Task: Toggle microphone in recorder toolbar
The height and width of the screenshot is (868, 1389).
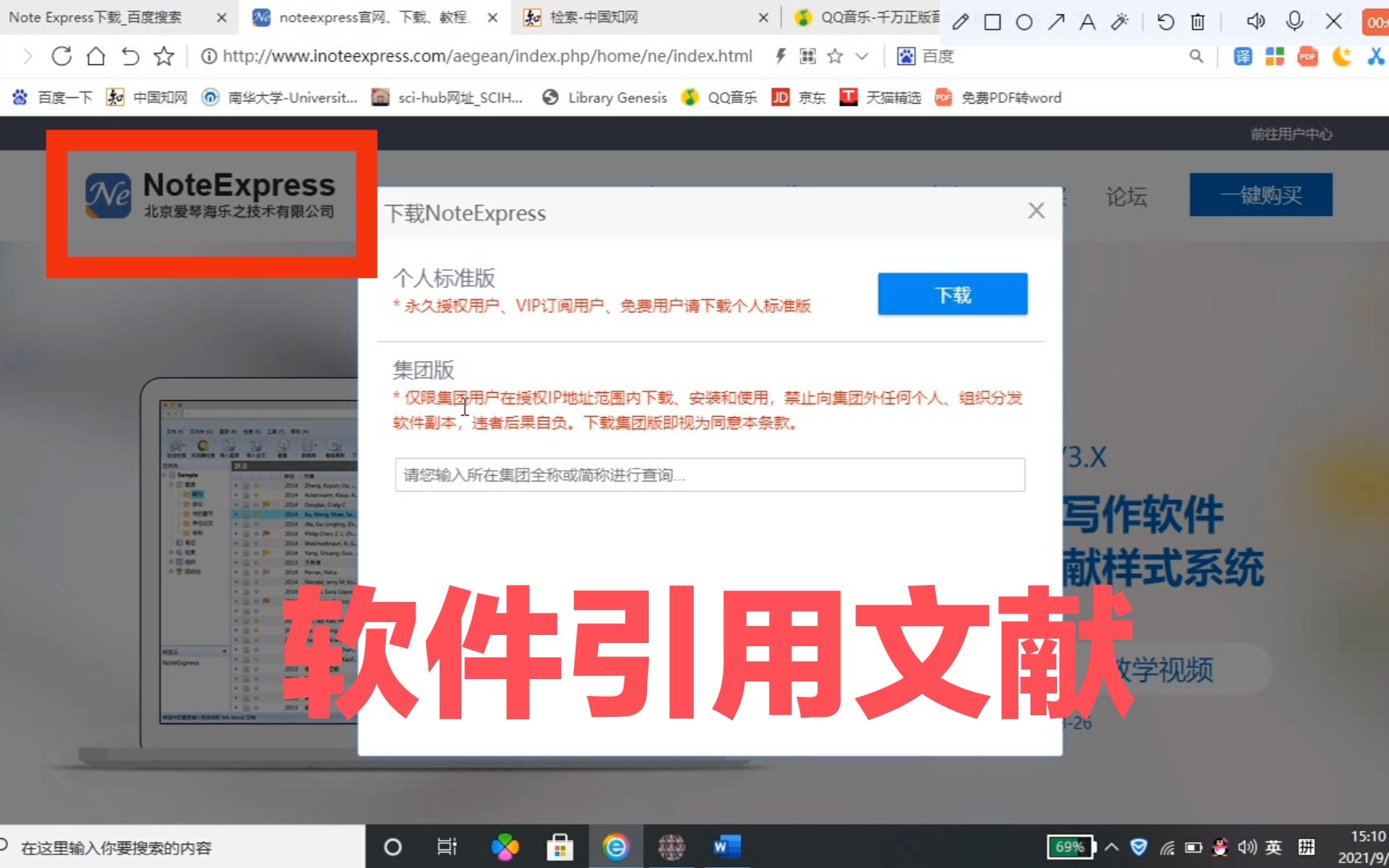Action: point(1294,21)
